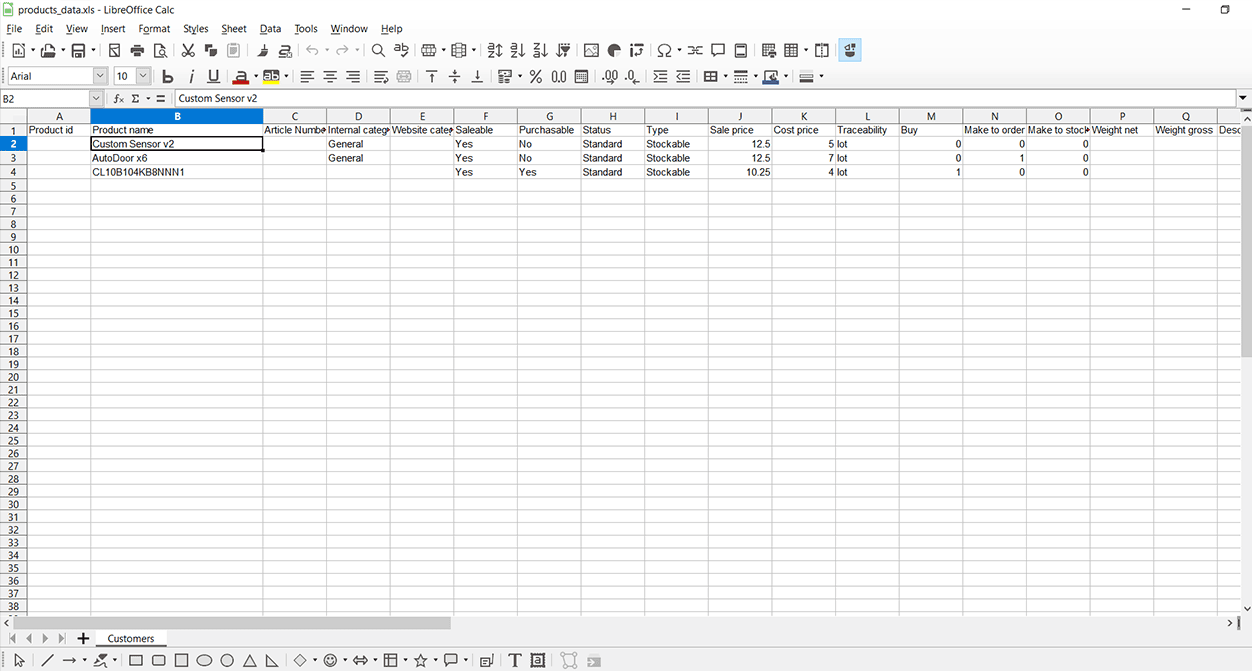The image size is (1252, 671).
Task: Click the Insert Text Box tool
Action: [515, 660]
